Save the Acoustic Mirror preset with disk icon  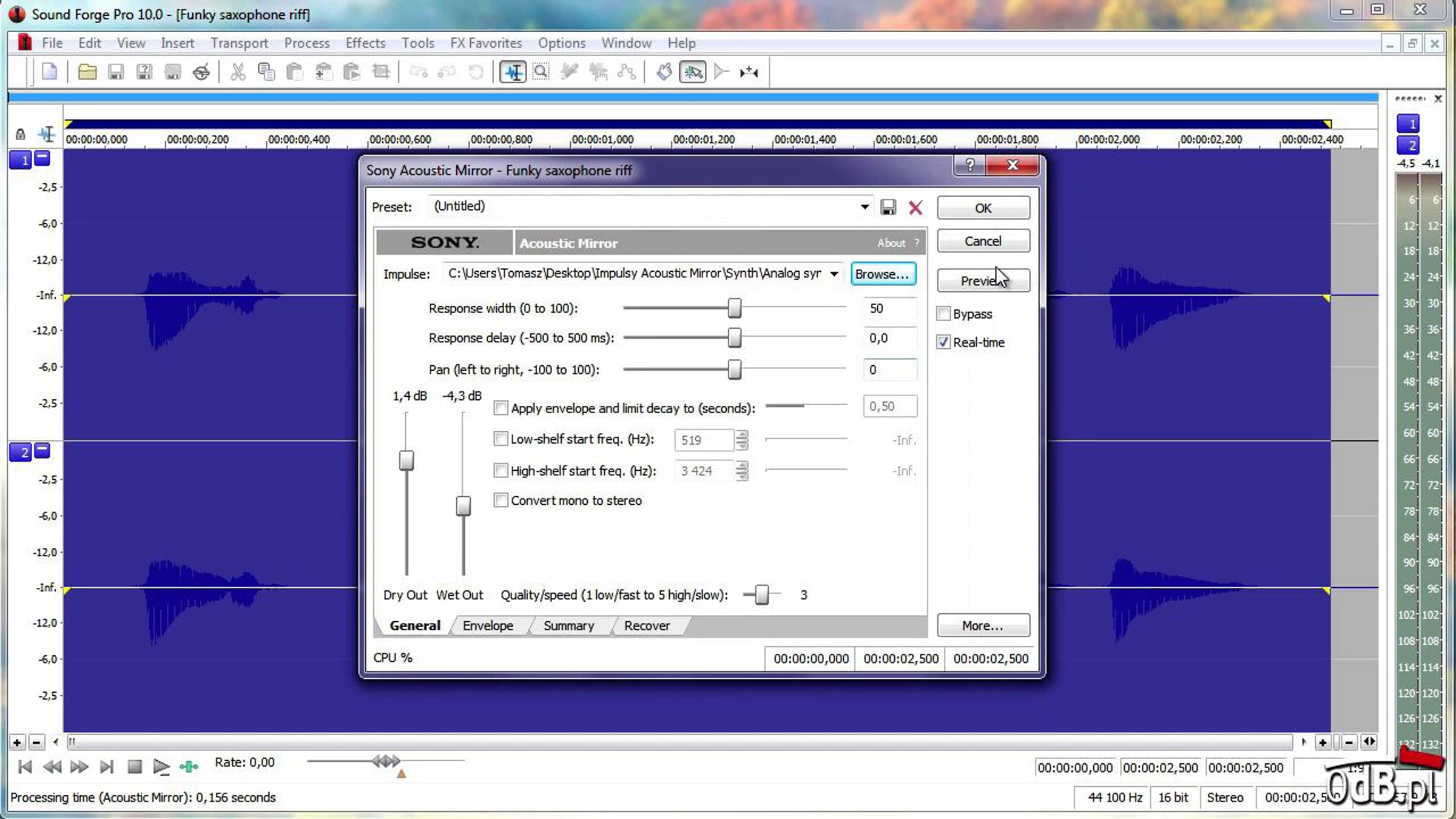pos(888,207)
